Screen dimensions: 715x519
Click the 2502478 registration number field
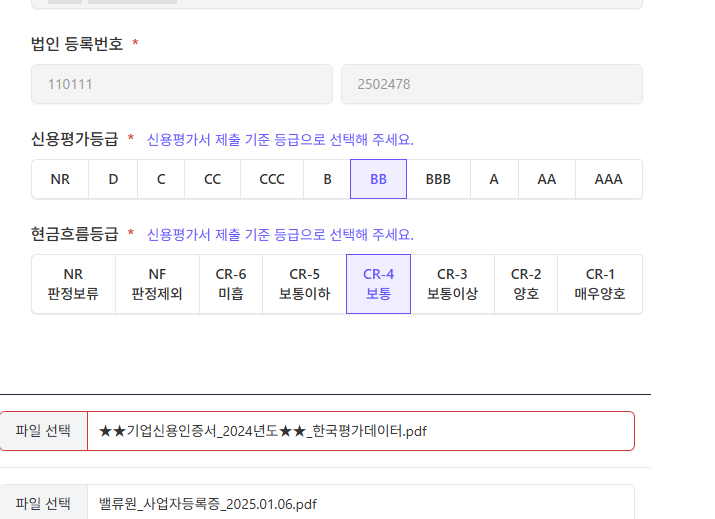pos(491,85)
